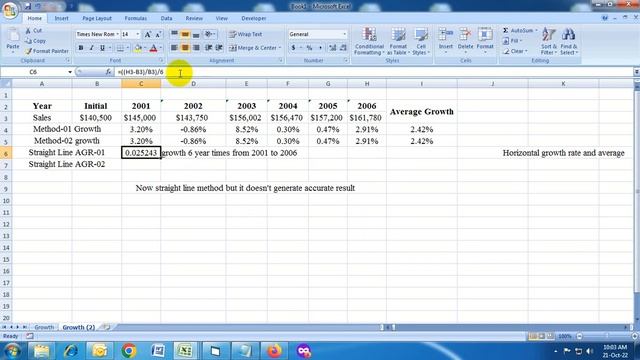
Task: Select cell with $161,780 sales value
Action: click(x=367, y=118)
